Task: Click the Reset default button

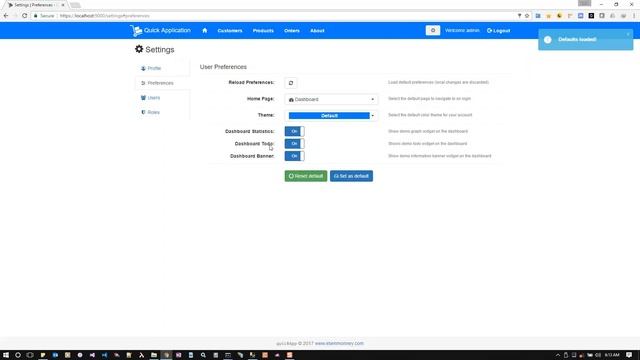Action: click(306, 176)
